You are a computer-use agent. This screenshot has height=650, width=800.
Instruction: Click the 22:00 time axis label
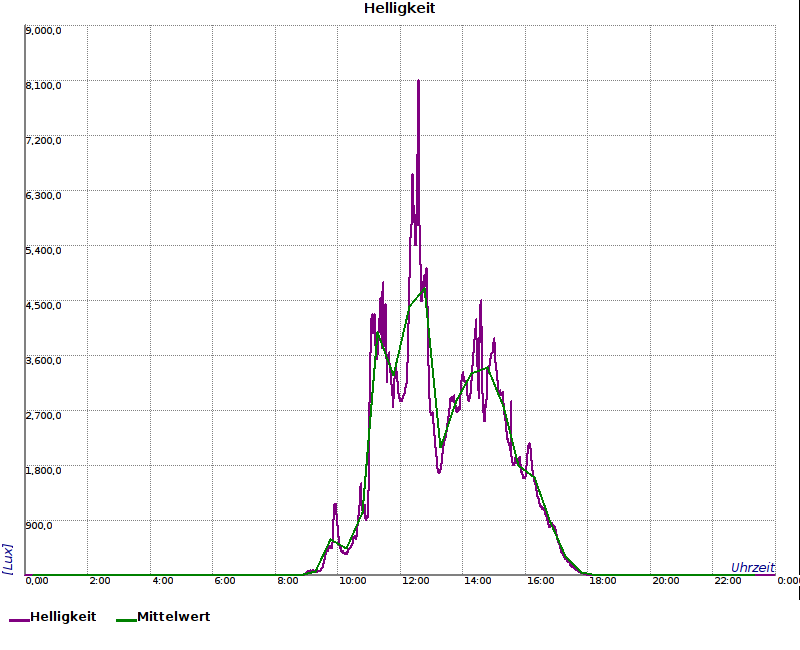[x=728, y=581]
